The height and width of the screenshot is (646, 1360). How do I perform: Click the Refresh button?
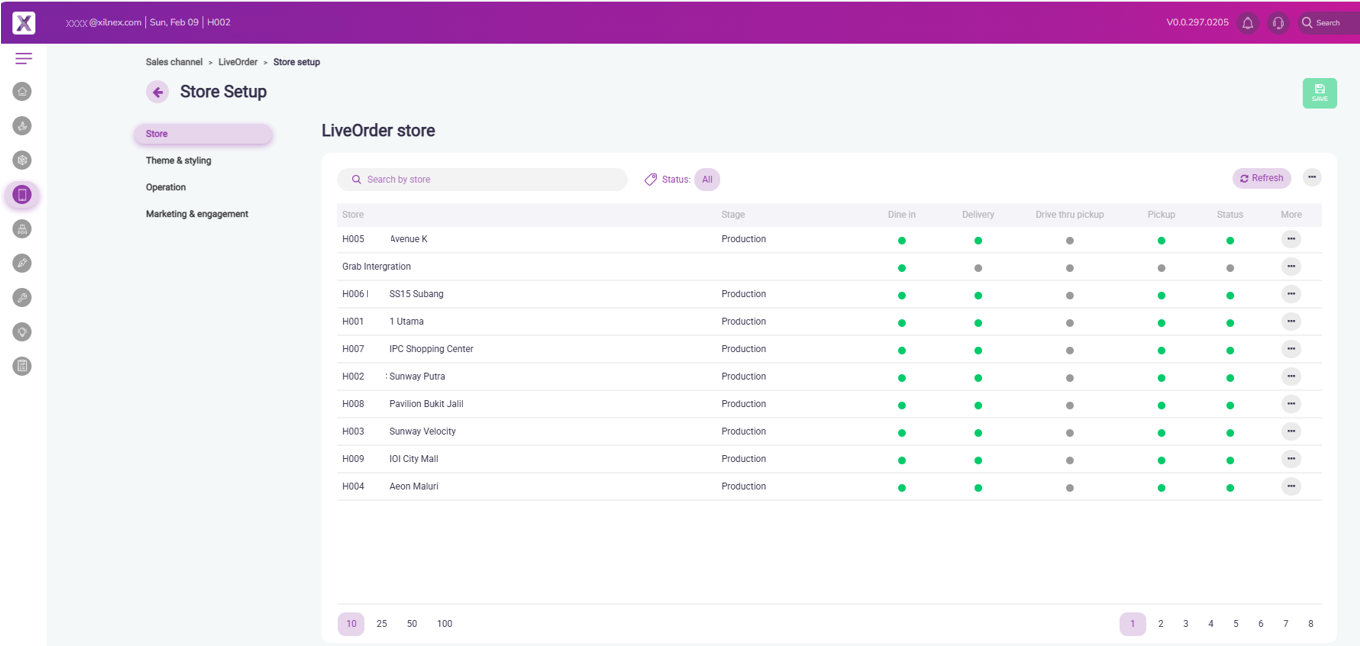pos(1261,178)
